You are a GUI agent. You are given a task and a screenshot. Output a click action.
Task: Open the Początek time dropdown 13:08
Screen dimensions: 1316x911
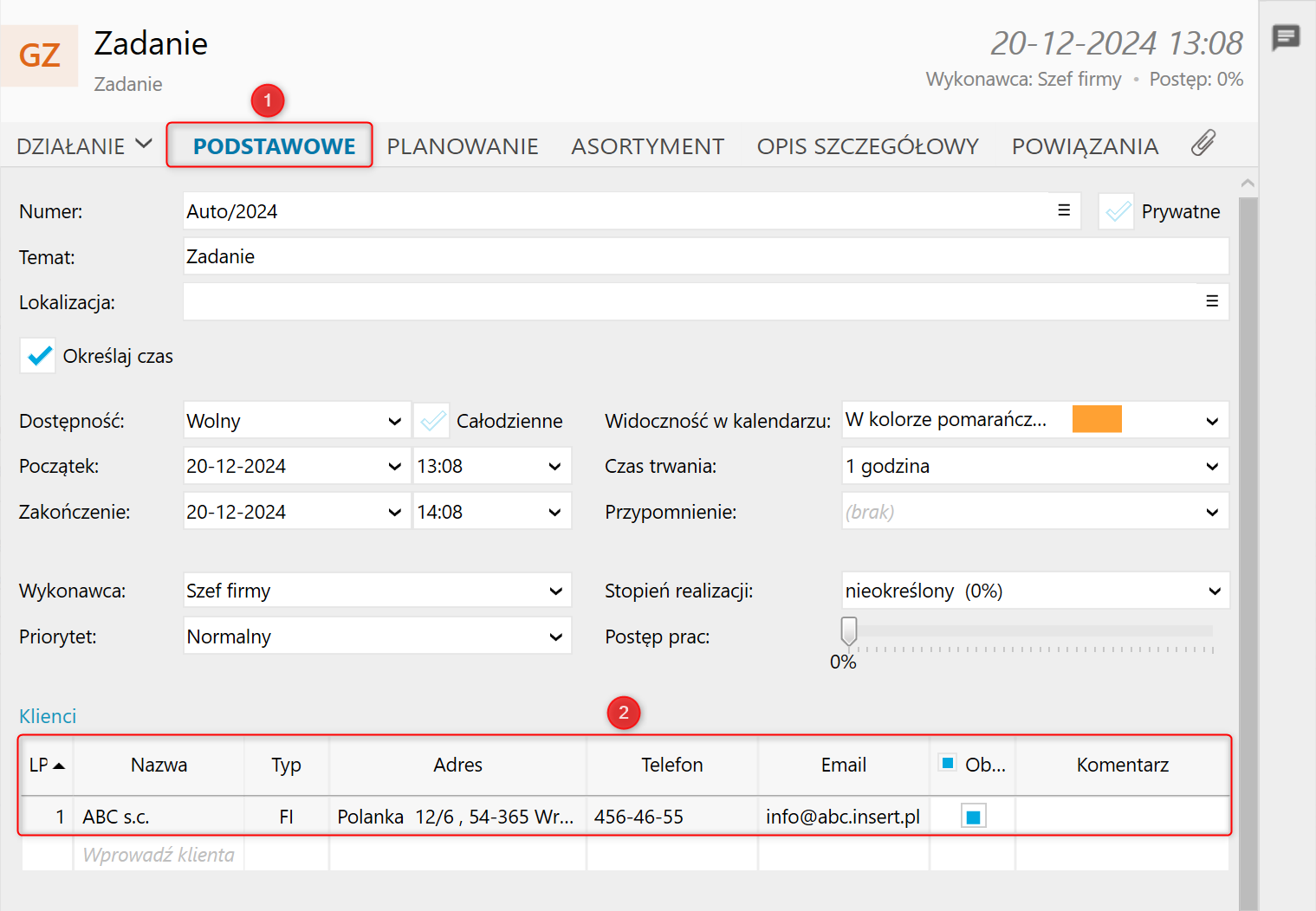[492, 466]
